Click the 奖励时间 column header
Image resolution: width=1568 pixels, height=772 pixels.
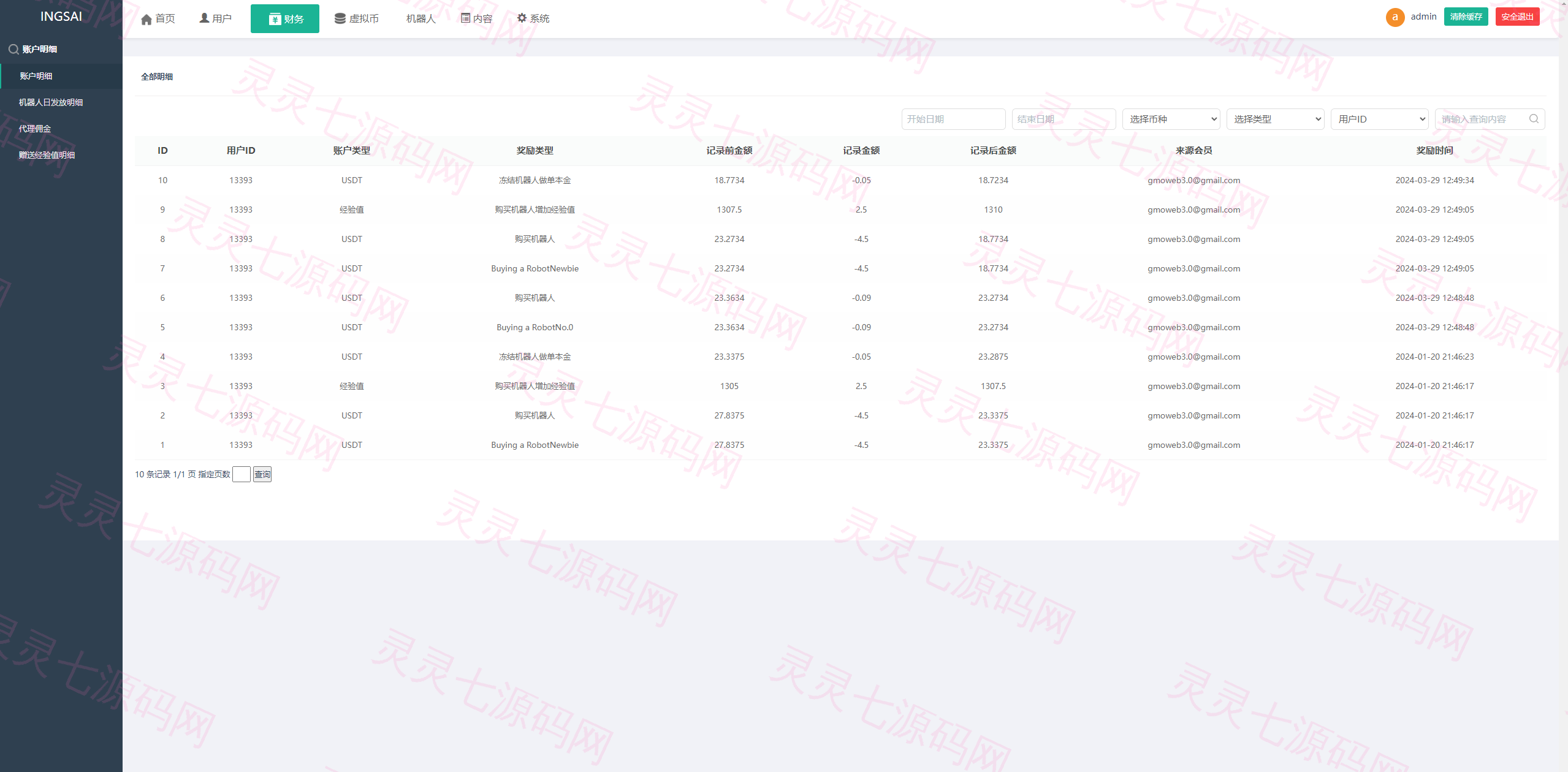click(x=1434, y=150)
